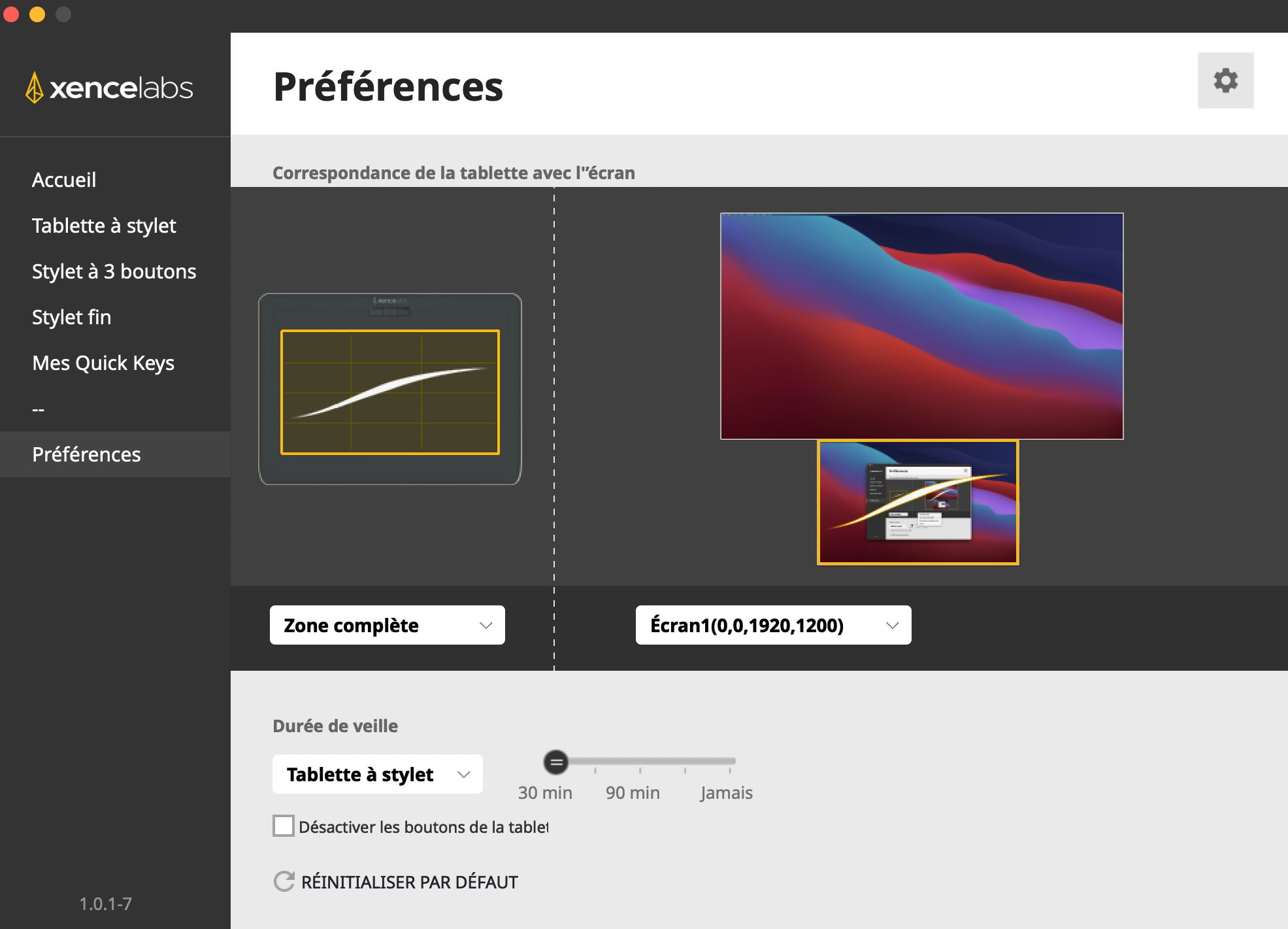Viewport: 1288px width, 929px height.
Task: Click the red macOS close button
Action: [11, 14]
